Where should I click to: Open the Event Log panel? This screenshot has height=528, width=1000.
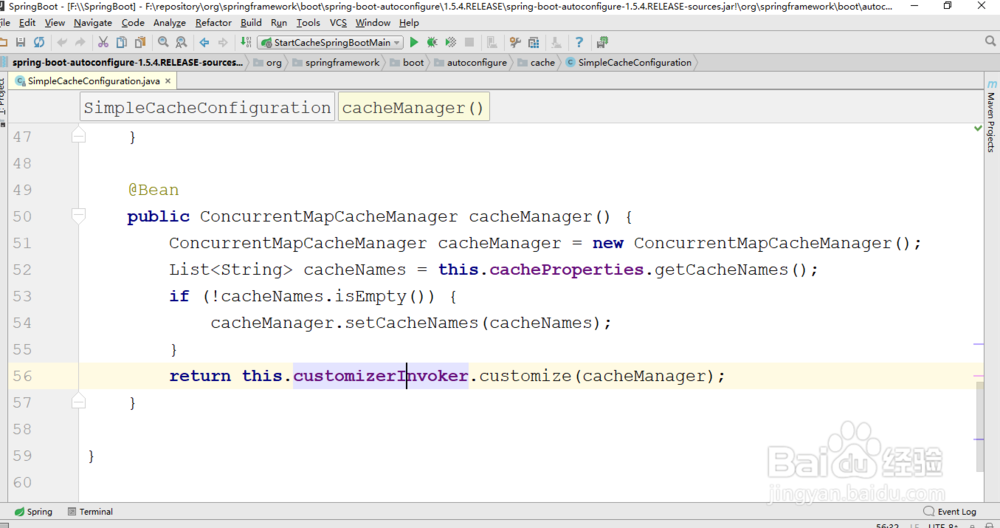tap(950, 511)
